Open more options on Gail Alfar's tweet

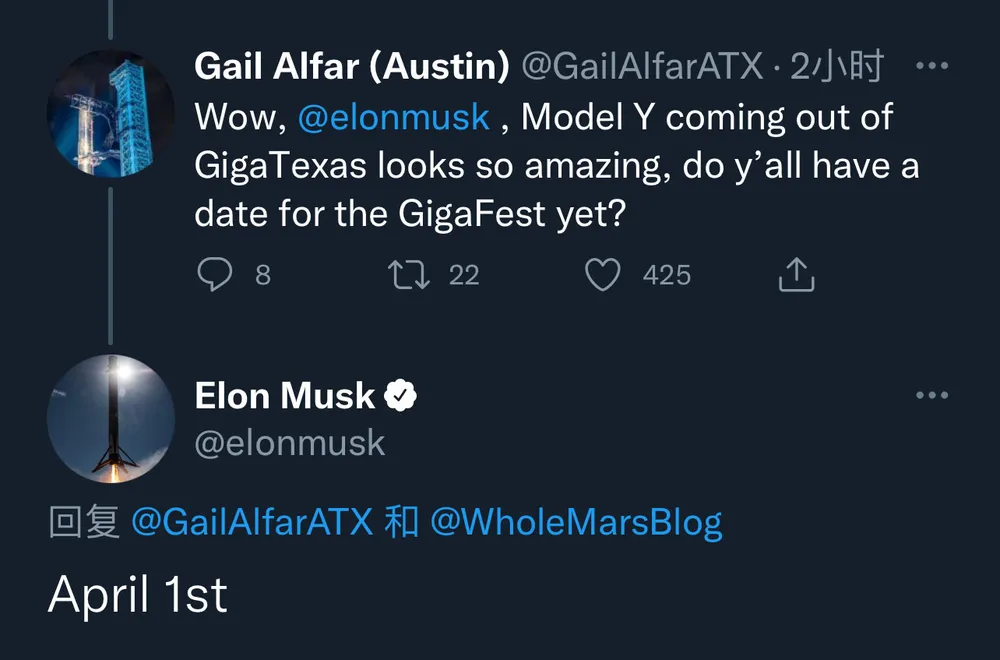(932, 65)
